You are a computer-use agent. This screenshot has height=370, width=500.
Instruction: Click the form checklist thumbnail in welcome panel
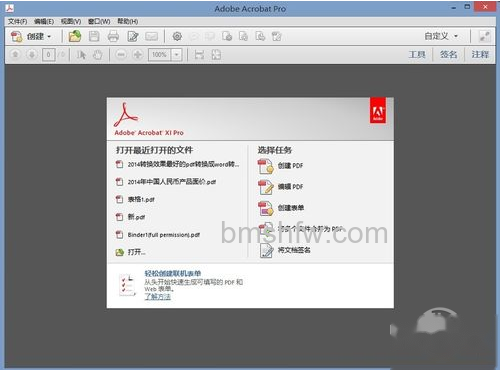pyautogui.click(x=127, y=285)
